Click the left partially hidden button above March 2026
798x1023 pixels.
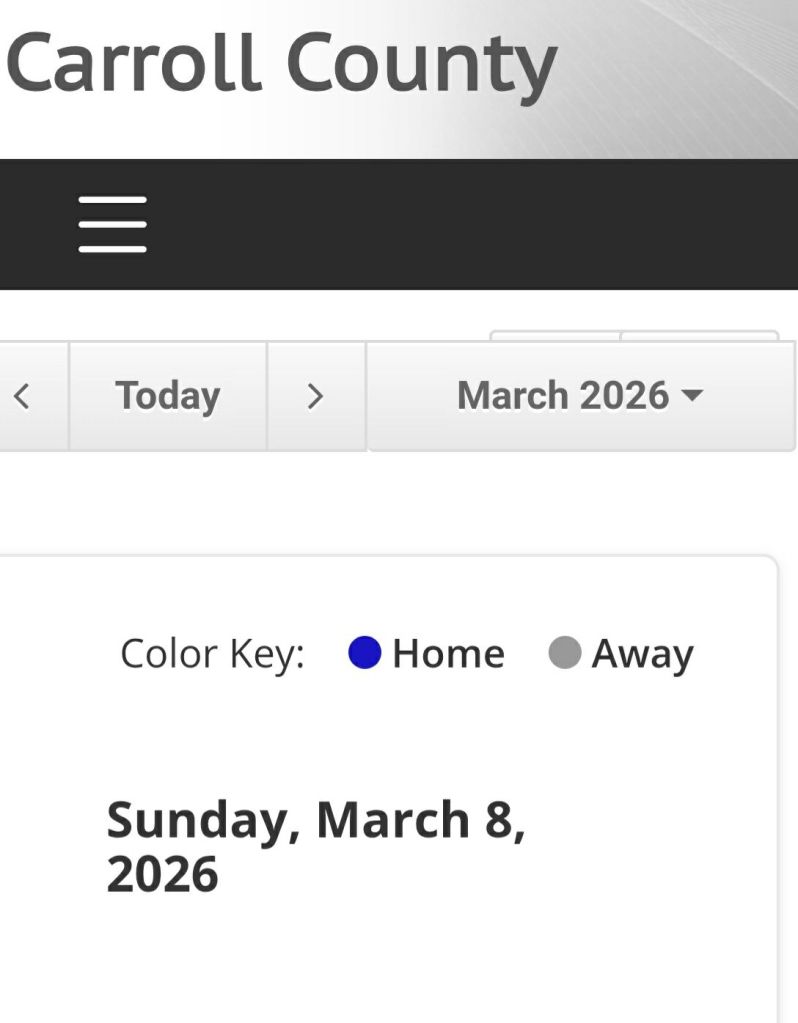click(x=555, y=336)
